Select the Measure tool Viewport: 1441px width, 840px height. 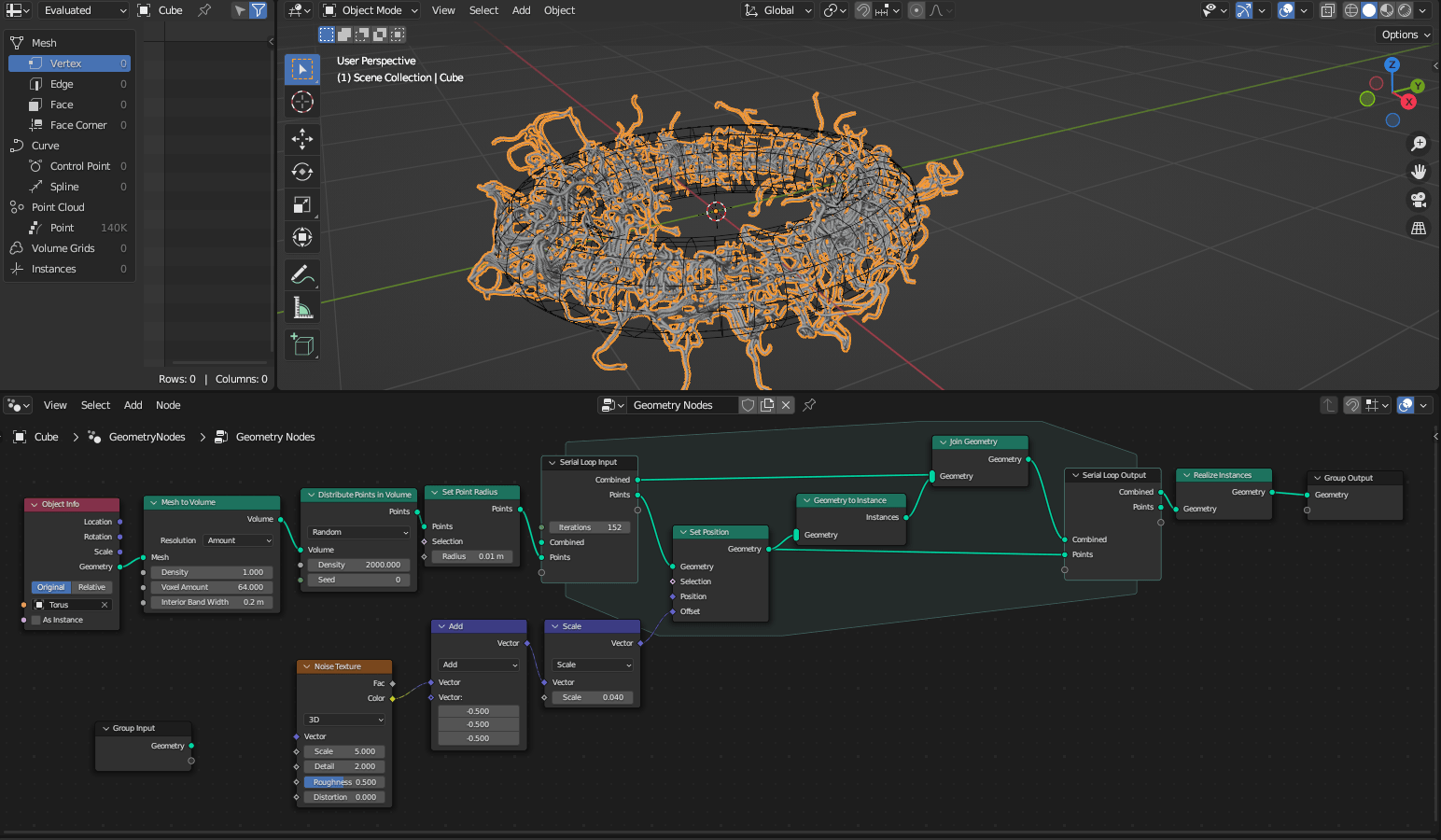(302, 306)
